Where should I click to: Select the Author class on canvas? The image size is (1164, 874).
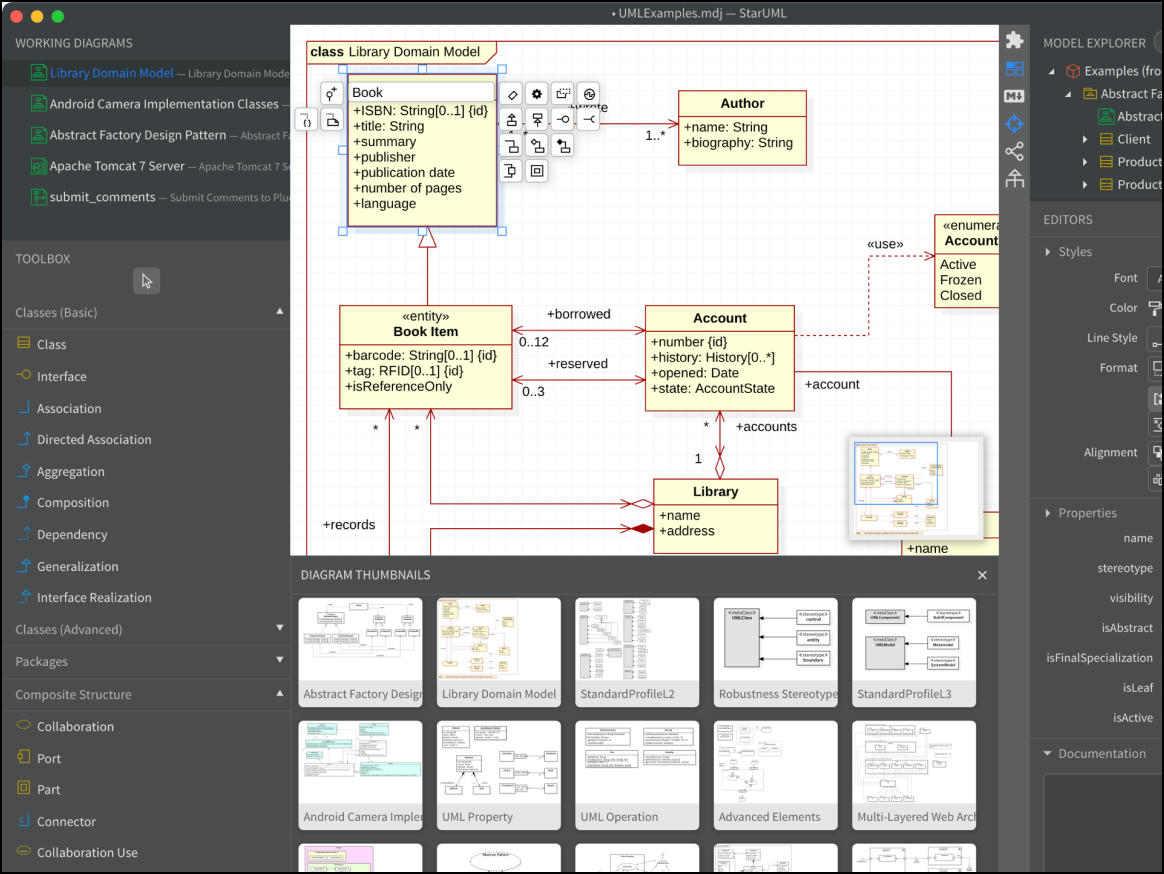(x=742, y=128)
